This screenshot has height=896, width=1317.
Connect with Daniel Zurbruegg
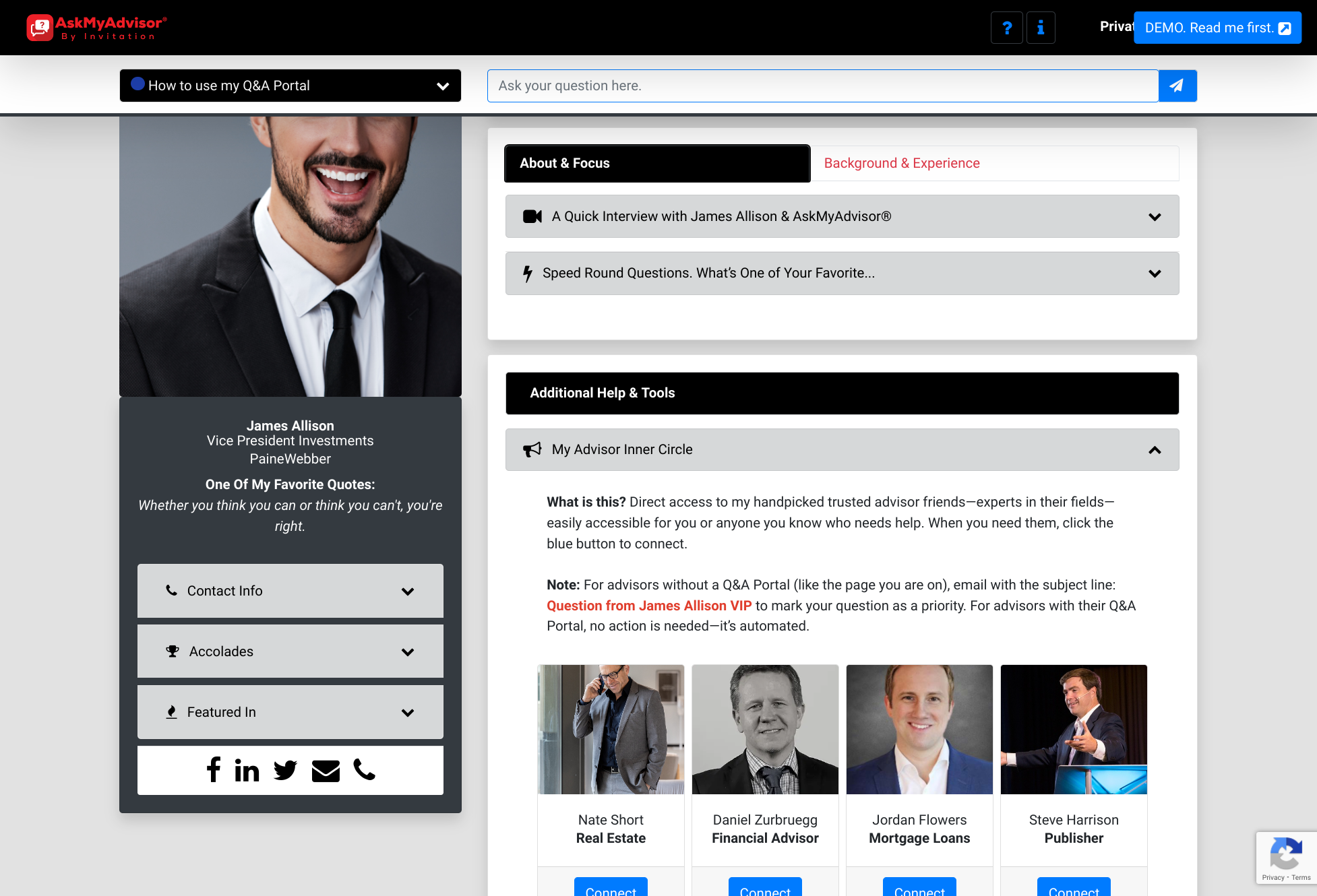[x=765, y=888]
